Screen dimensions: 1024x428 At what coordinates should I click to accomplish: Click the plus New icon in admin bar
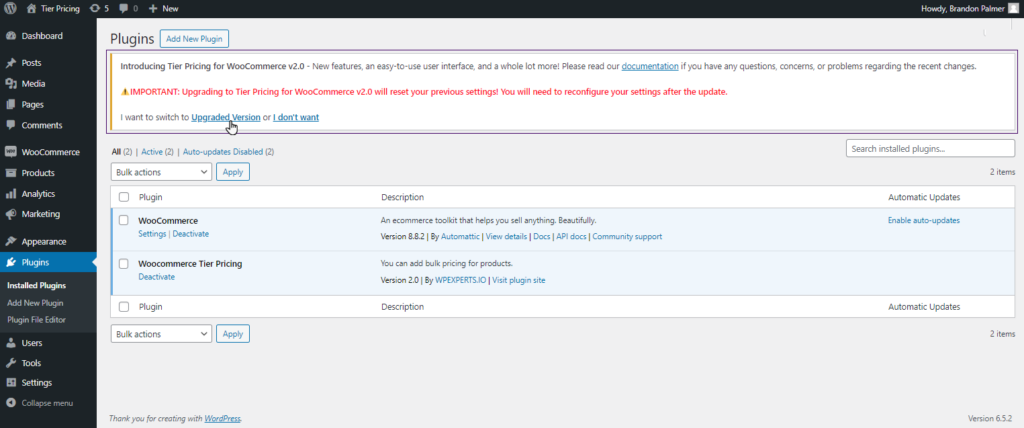pyautogui.click(x=153, y=8)
